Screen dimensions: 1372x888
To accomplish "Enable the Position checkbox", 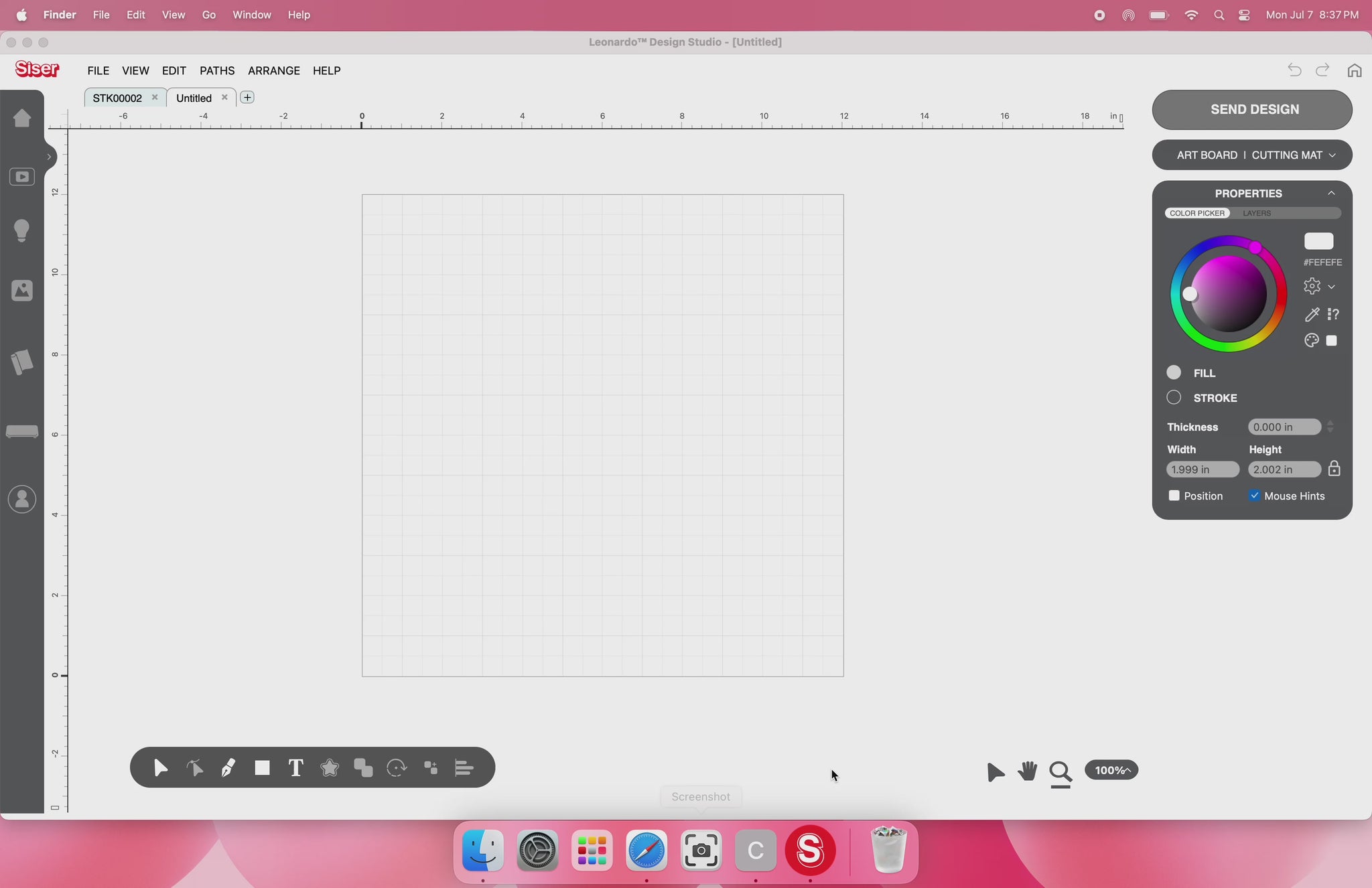I will click(x=1174, y=496).
